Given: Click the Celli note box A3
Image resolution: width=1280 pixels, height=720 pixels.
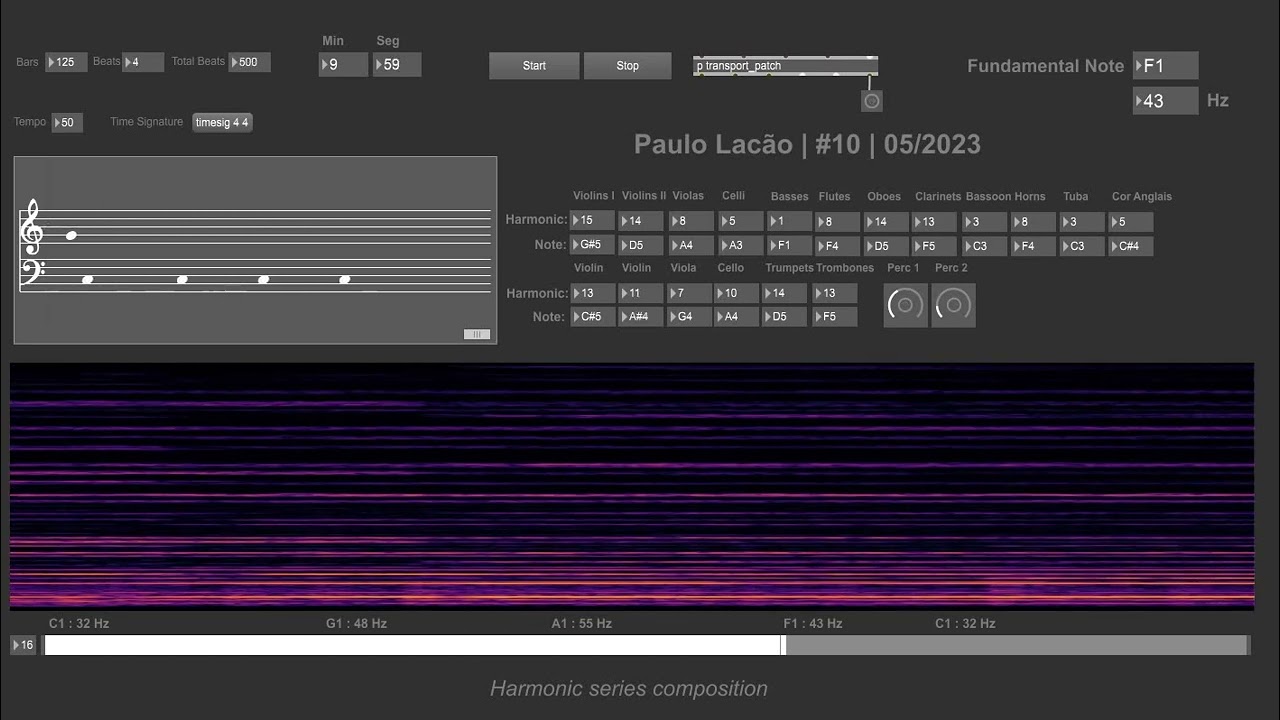Looking at the screenshot, I should point(739,245).
